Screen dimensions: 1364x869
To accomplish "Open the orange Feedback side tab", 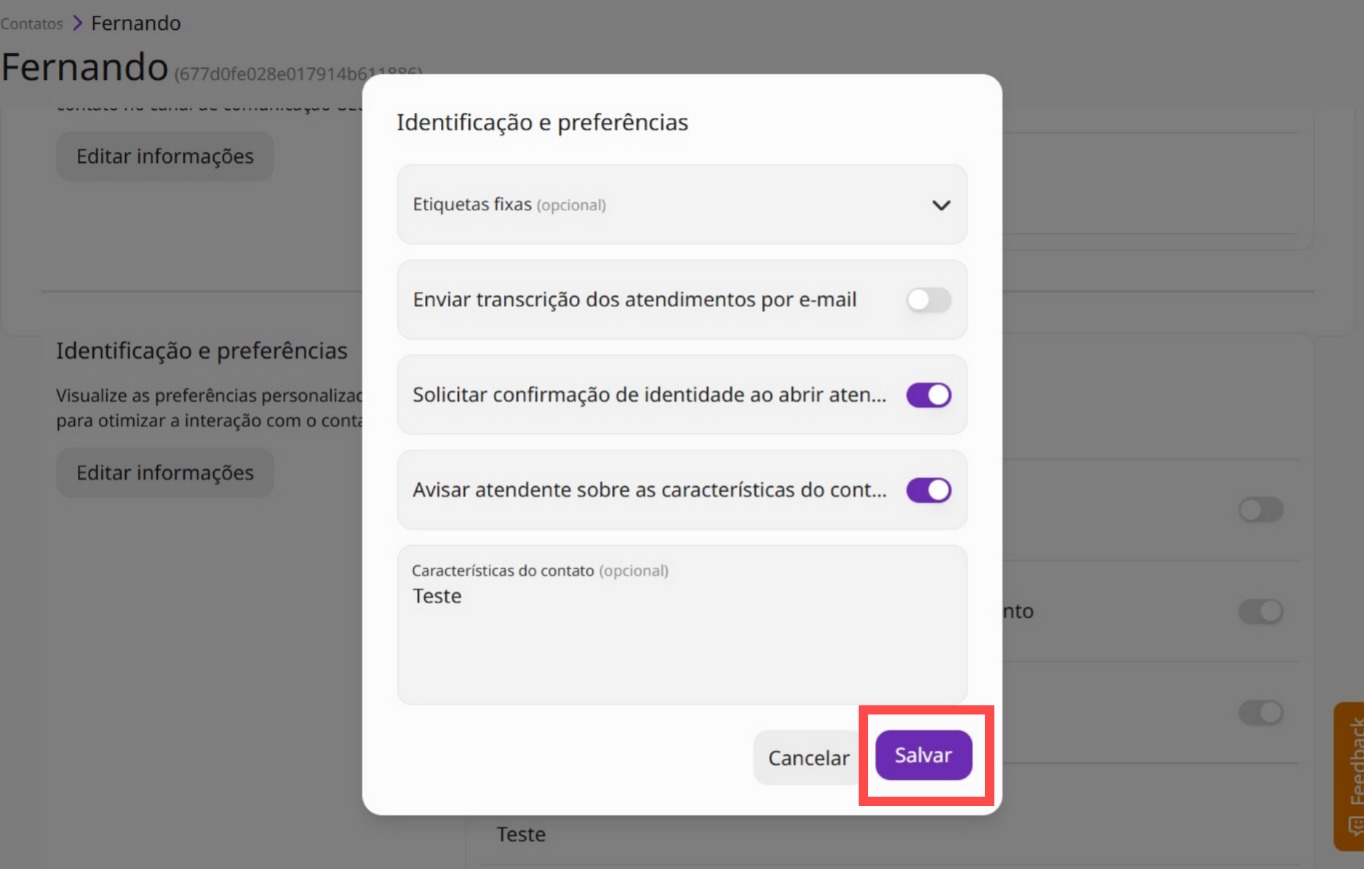I will [x=1349, y=776].
